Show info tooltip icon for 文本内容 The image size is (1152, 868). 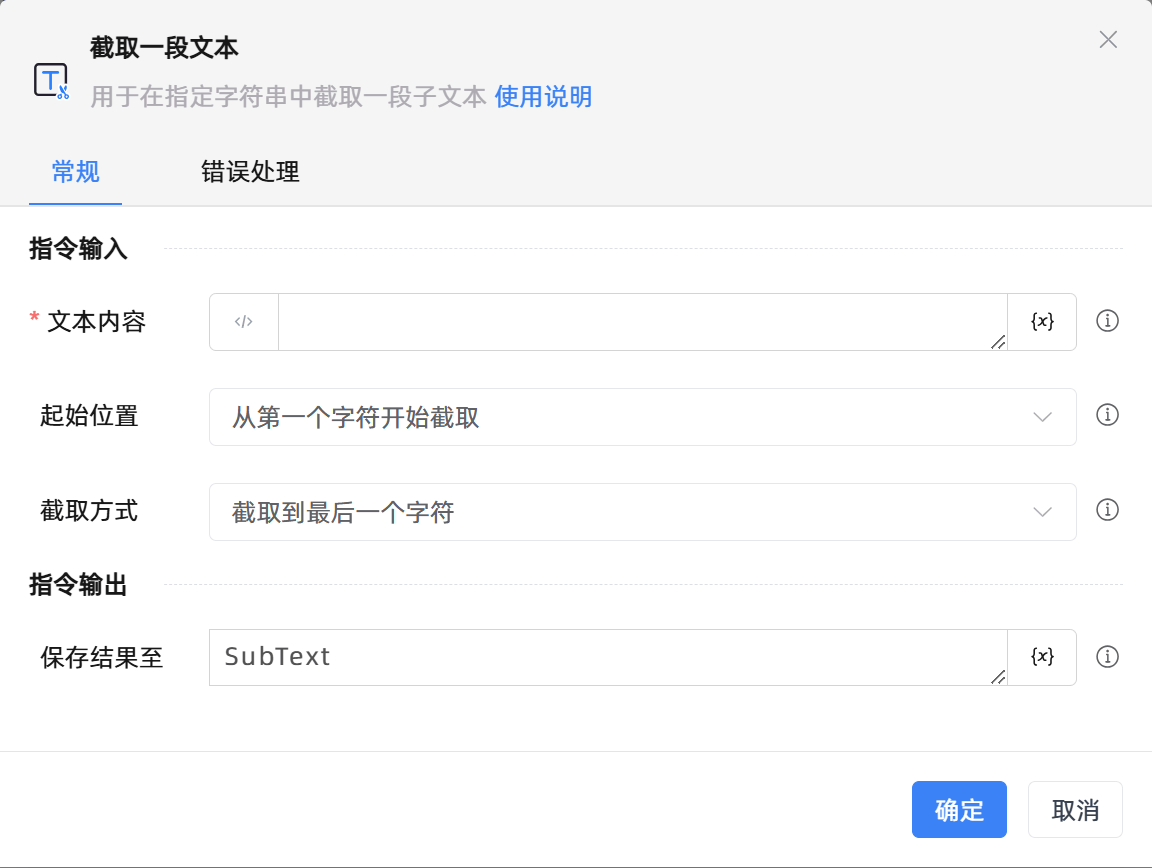(x=1107, y=321)
